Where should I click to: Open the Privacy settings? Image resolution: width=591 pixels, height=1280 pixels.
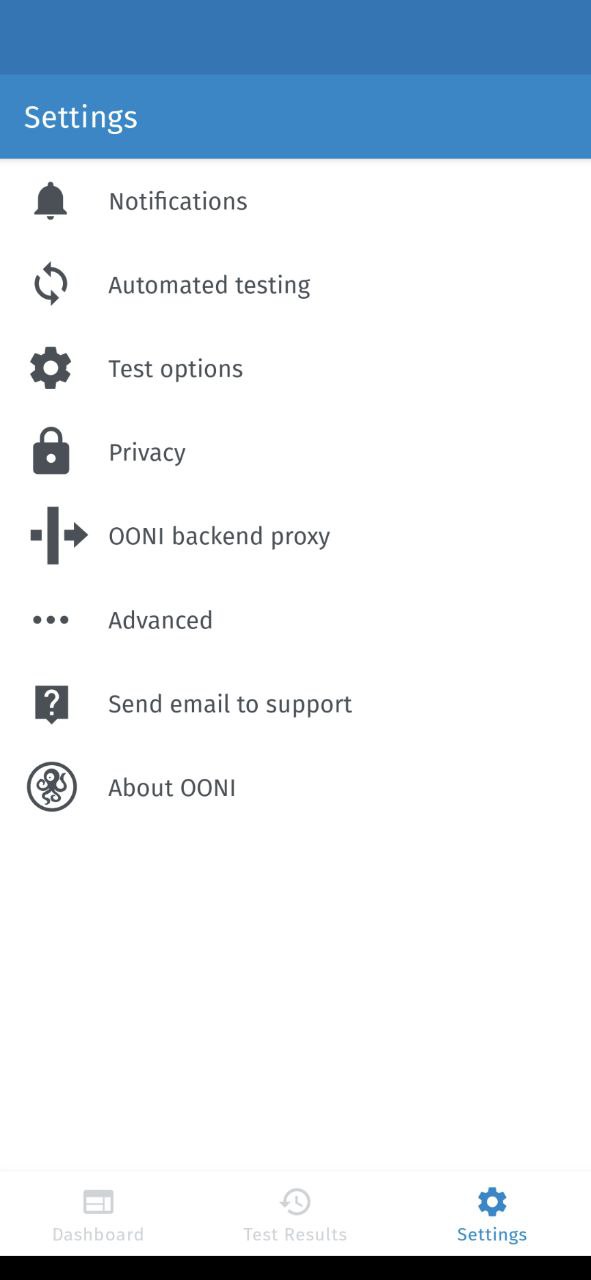295,452
